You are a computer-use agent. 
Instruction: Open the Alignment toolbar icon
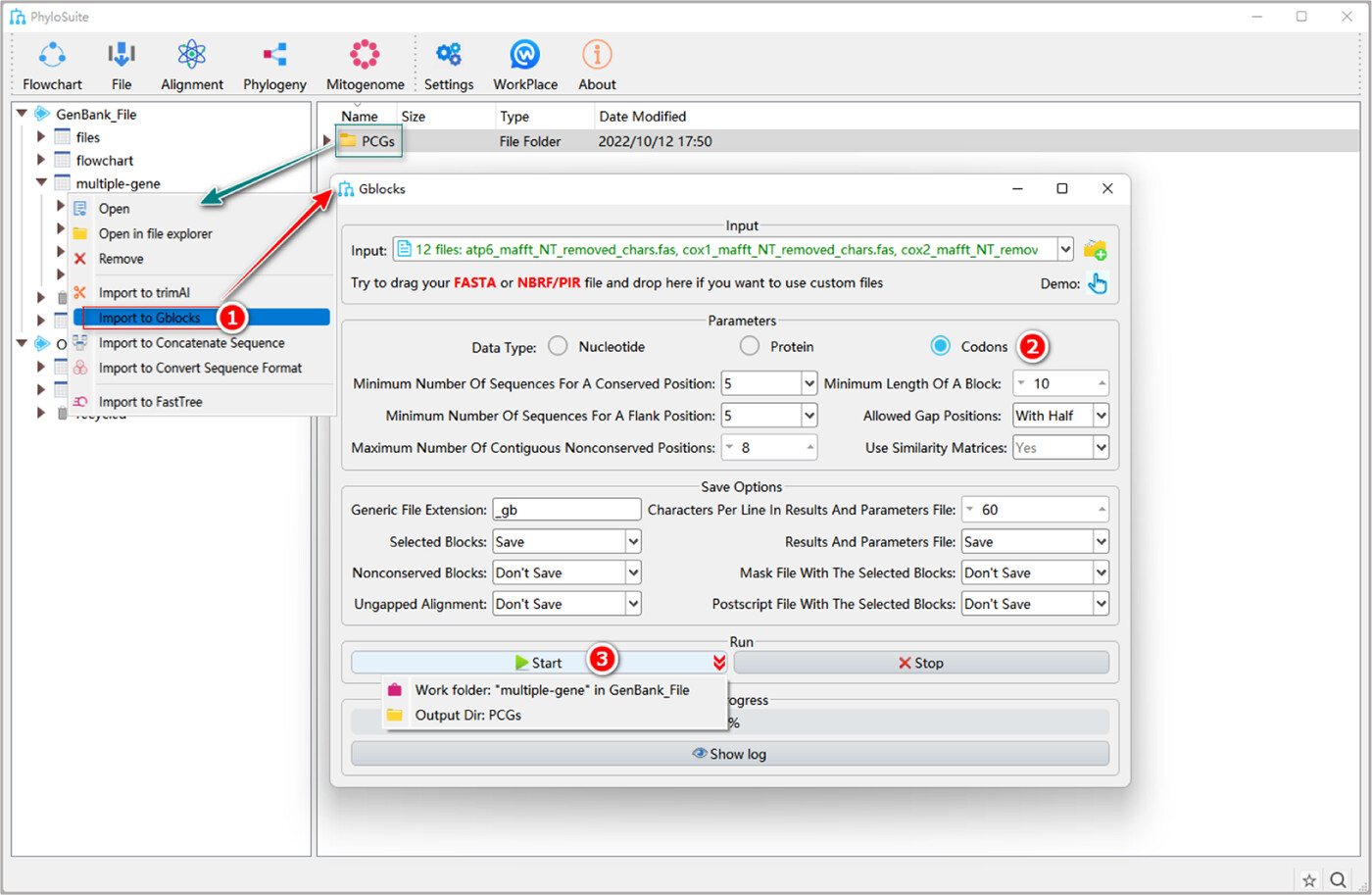[191, 55]
